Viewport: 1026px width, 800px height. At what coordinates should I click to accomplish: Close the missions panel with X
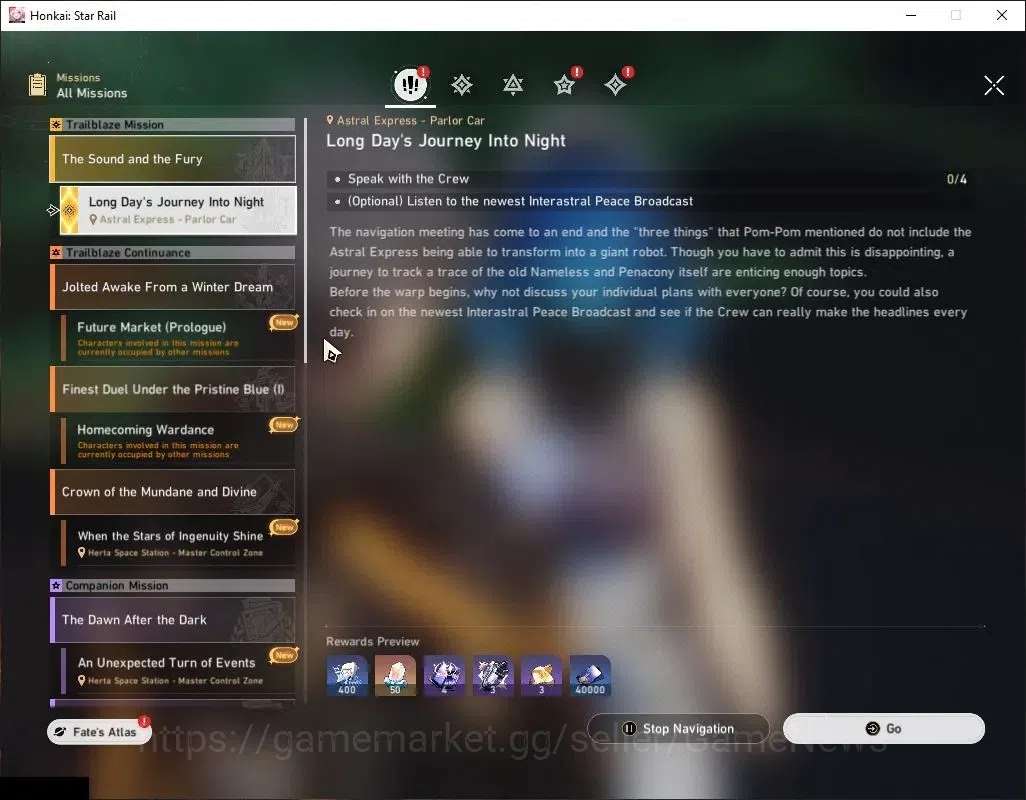[994, 85]
